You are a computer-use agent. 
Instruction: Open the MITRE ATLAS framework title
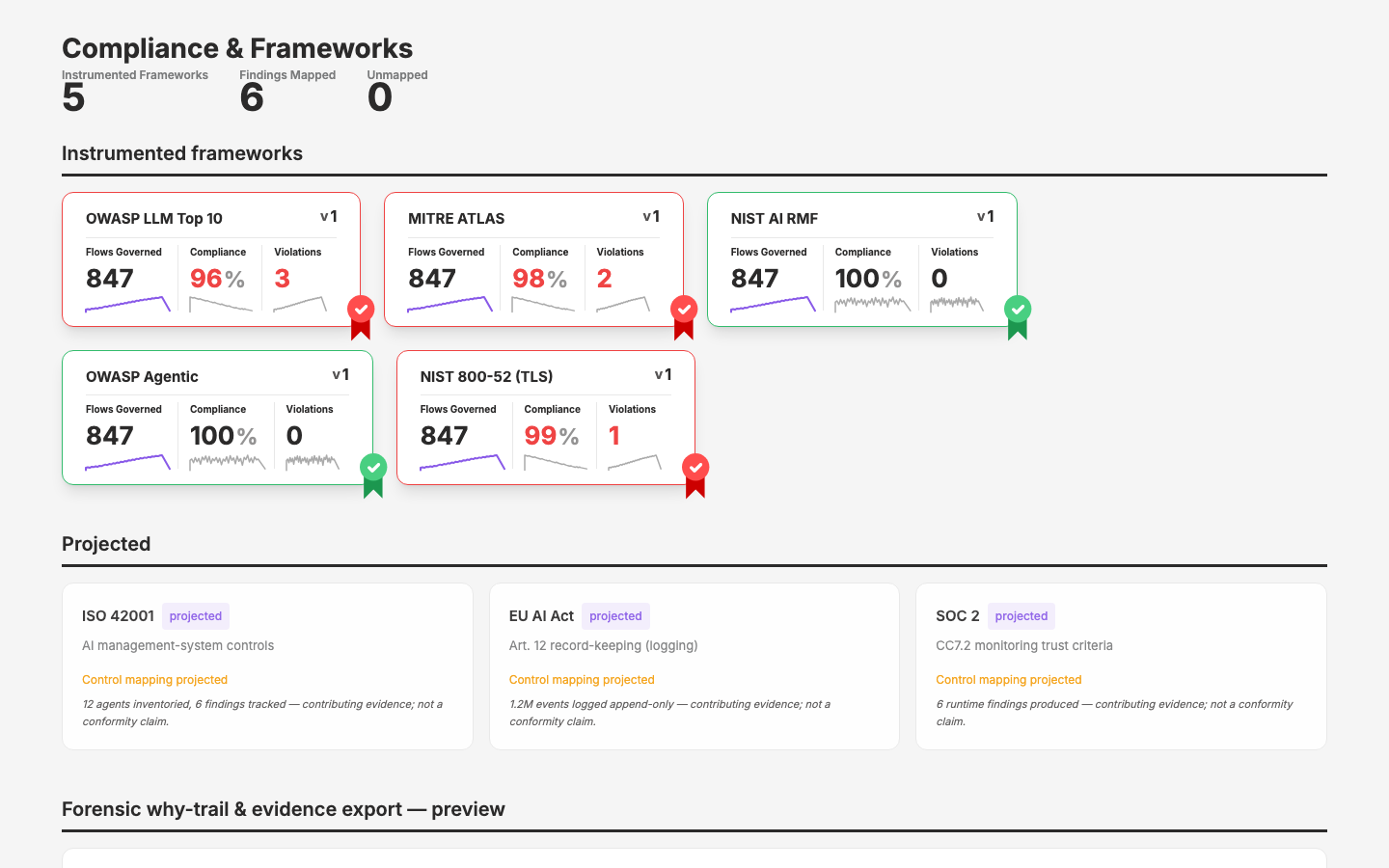[x=456, y=219]
